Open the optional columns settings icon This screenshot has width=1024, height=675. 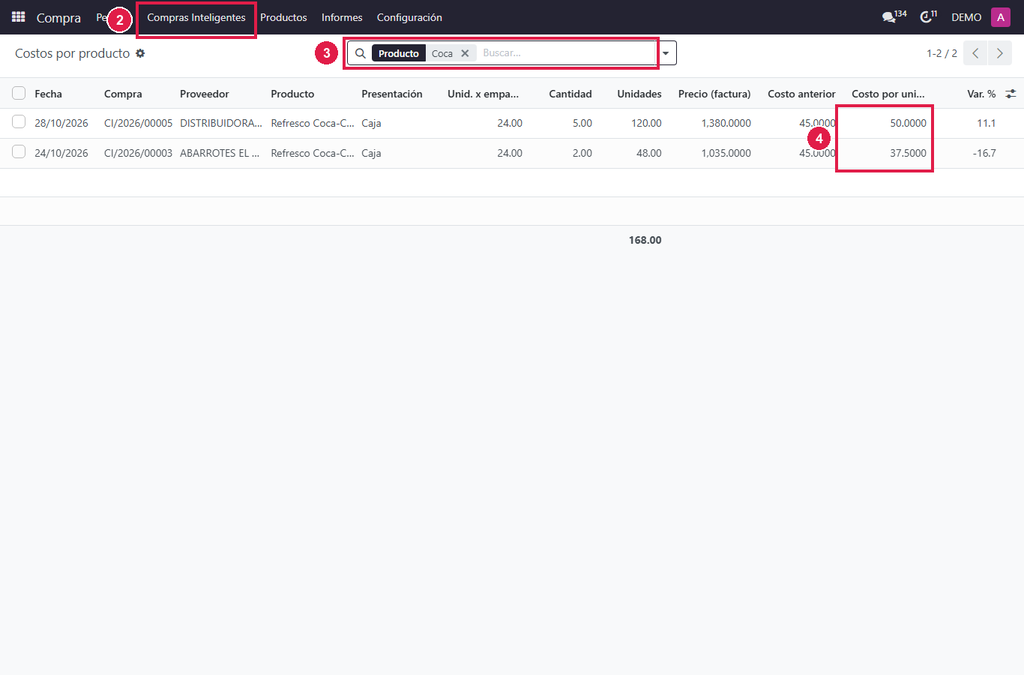tap(1010, 94)
